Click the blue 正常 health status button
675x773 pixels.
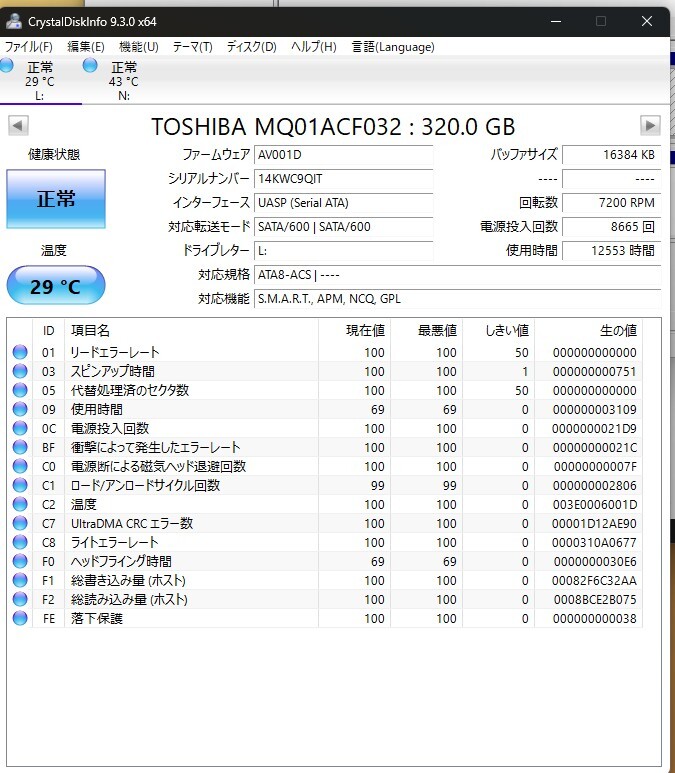tap(56, 199)
